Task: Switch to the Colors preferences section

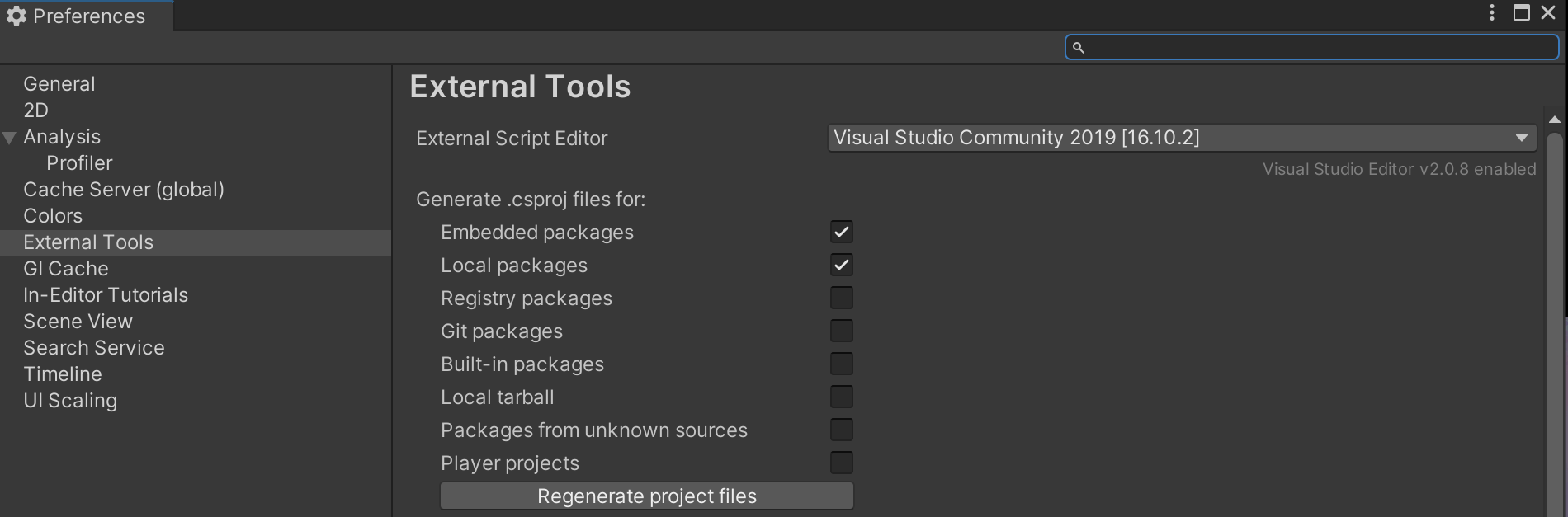Action: pyautogui.click(x=53, y=216)
